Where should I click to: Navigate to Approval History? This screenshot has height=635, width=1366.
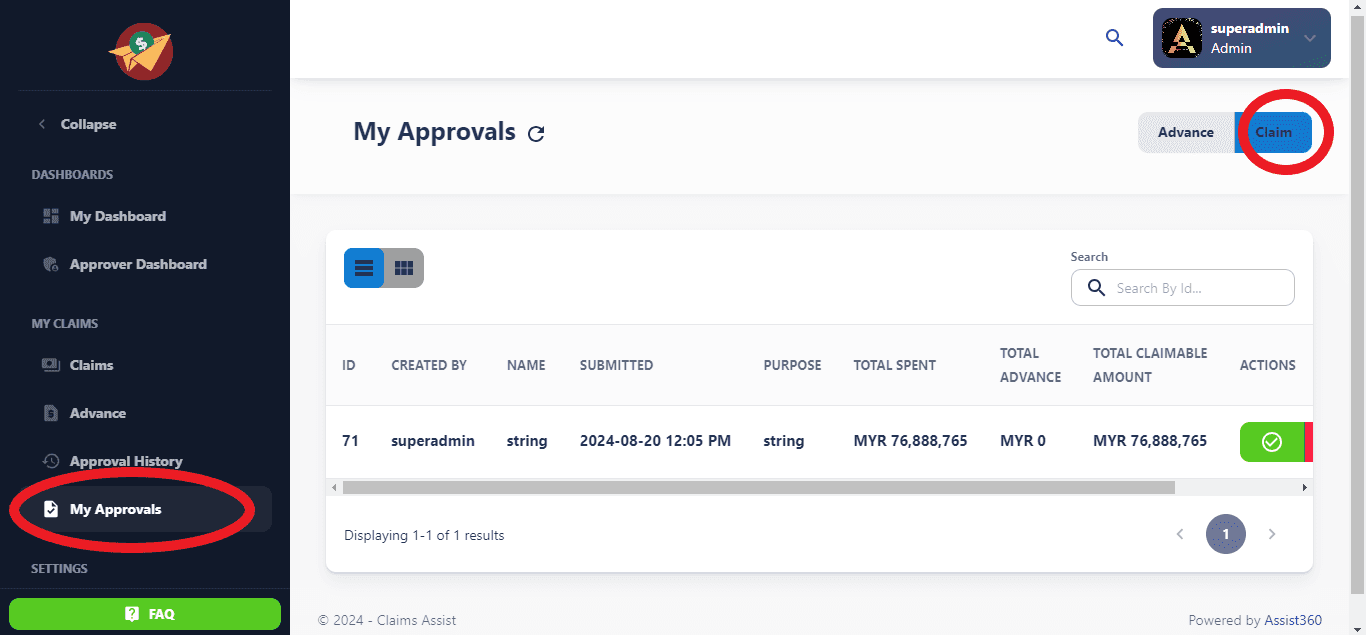point(125,461)
